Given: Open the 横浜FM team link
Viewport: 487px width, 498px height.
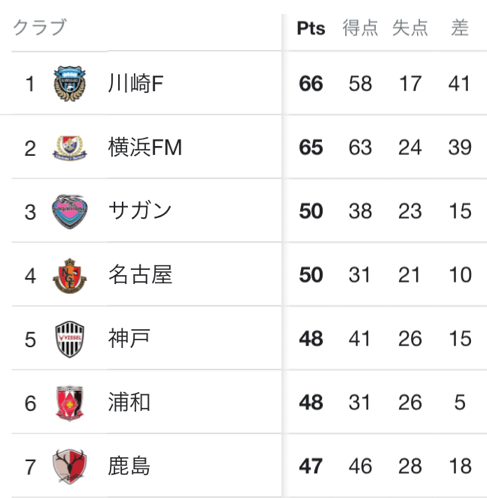Looking at the screenshot, I should (x=145, y=147).
